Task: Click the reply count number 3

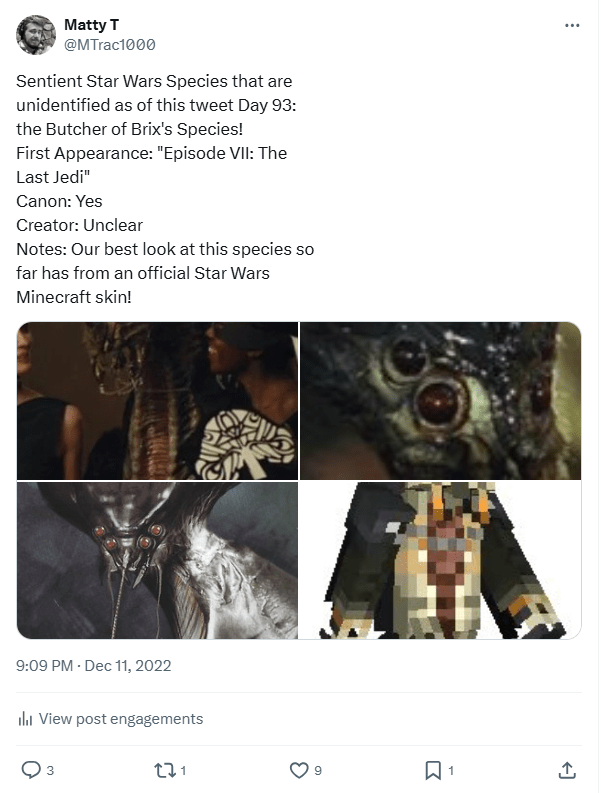Action: (50, 770)
